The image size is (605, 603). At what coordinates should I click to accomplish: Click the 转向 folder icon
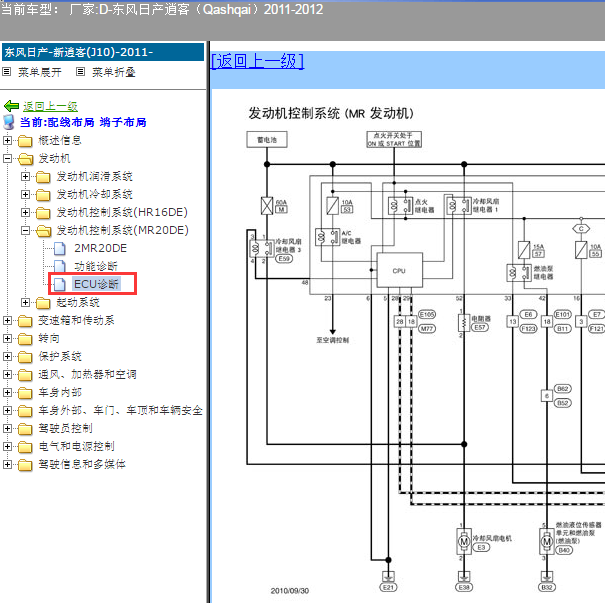[x=25, y=339]
